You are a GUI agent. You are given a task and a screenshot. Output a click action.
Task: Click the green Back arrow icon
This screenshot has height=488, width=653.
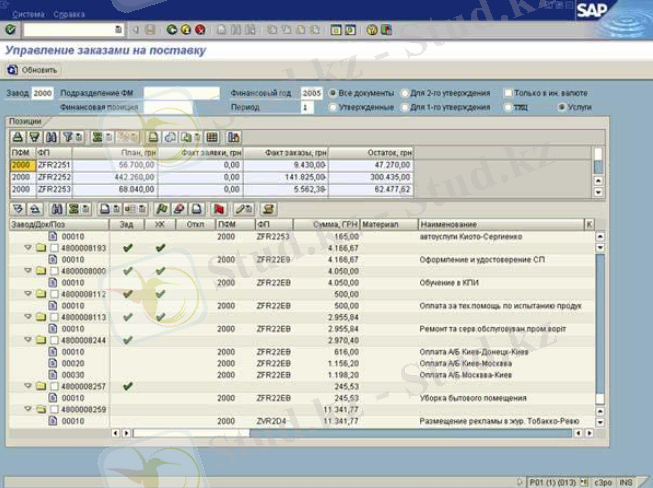pyautogui.click(x=172, y=30)
